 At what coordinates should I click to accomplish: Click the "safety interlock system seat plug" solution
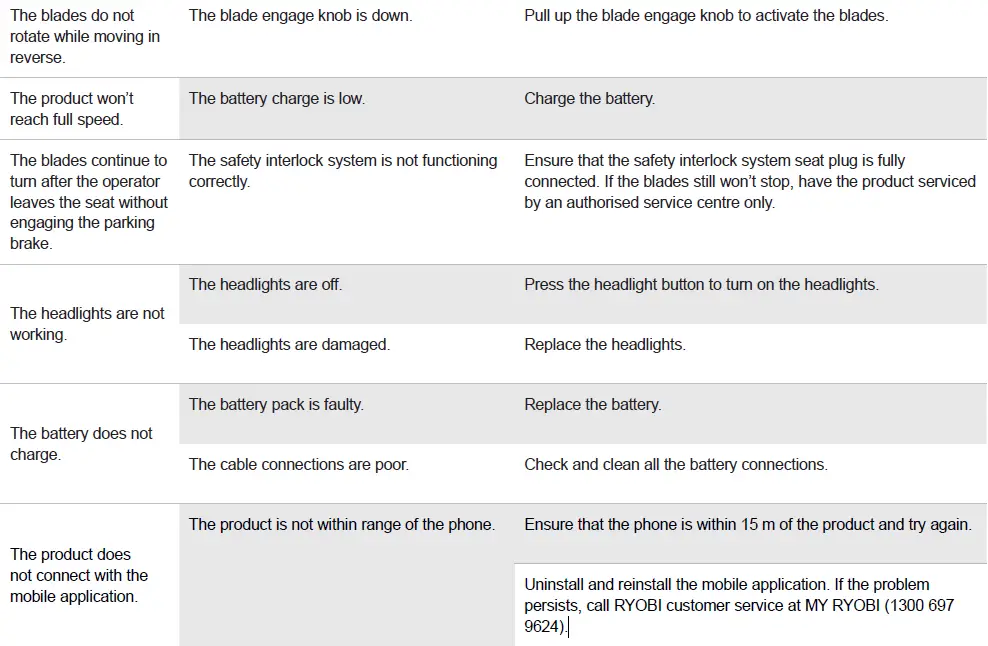pos(749,181)
